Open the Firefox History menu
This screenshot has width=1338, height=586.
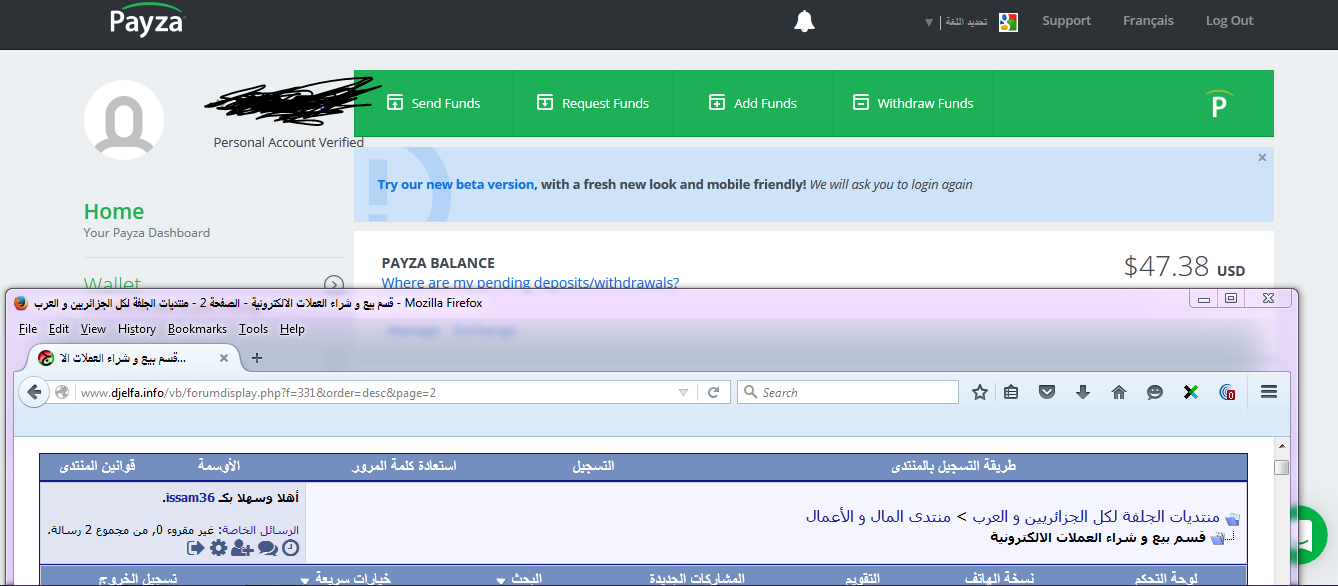[x=137, y=329]
